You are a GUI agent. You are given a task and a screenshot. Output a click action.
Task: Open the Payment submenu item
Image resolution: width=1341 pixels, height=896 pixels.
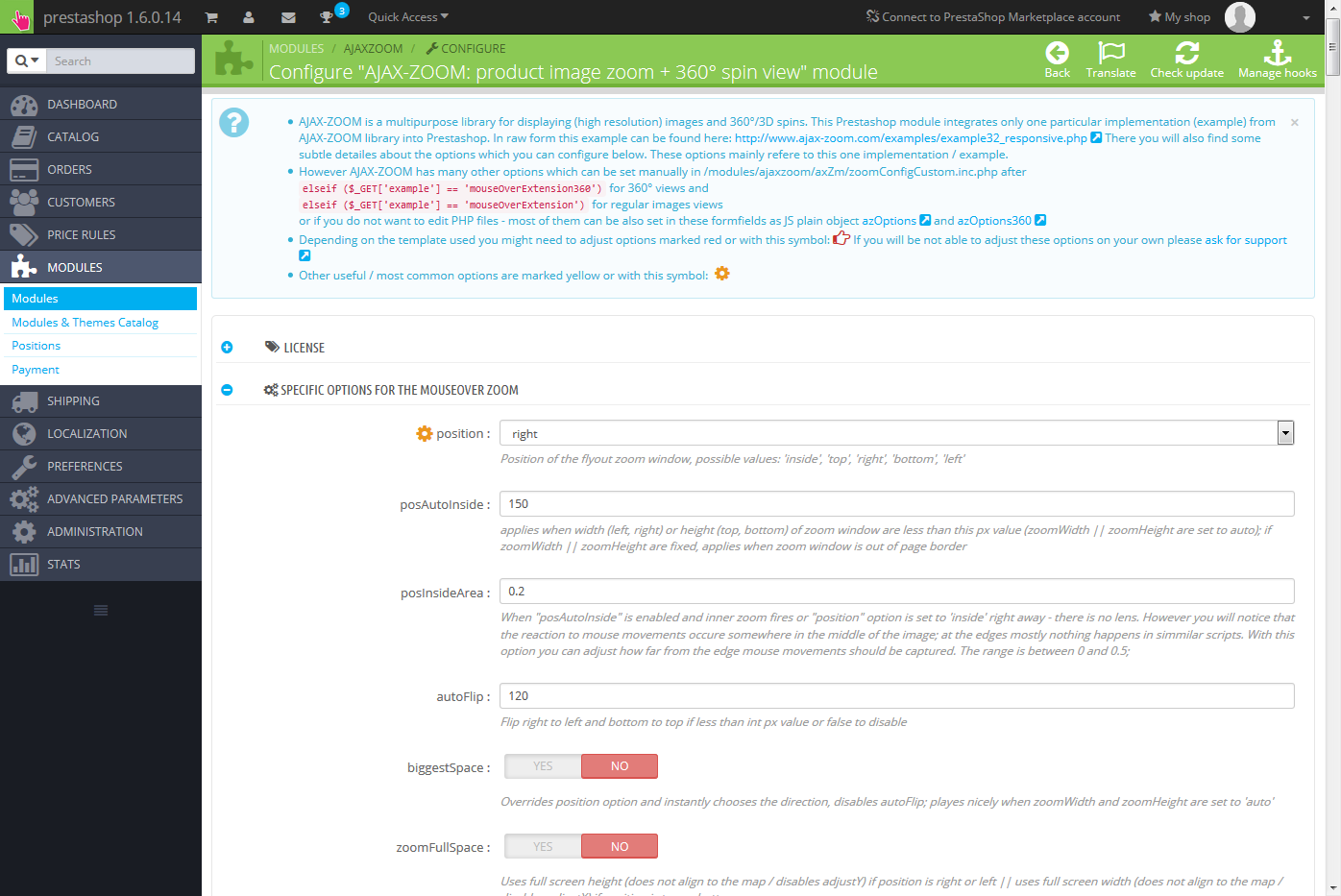point(36,370)
